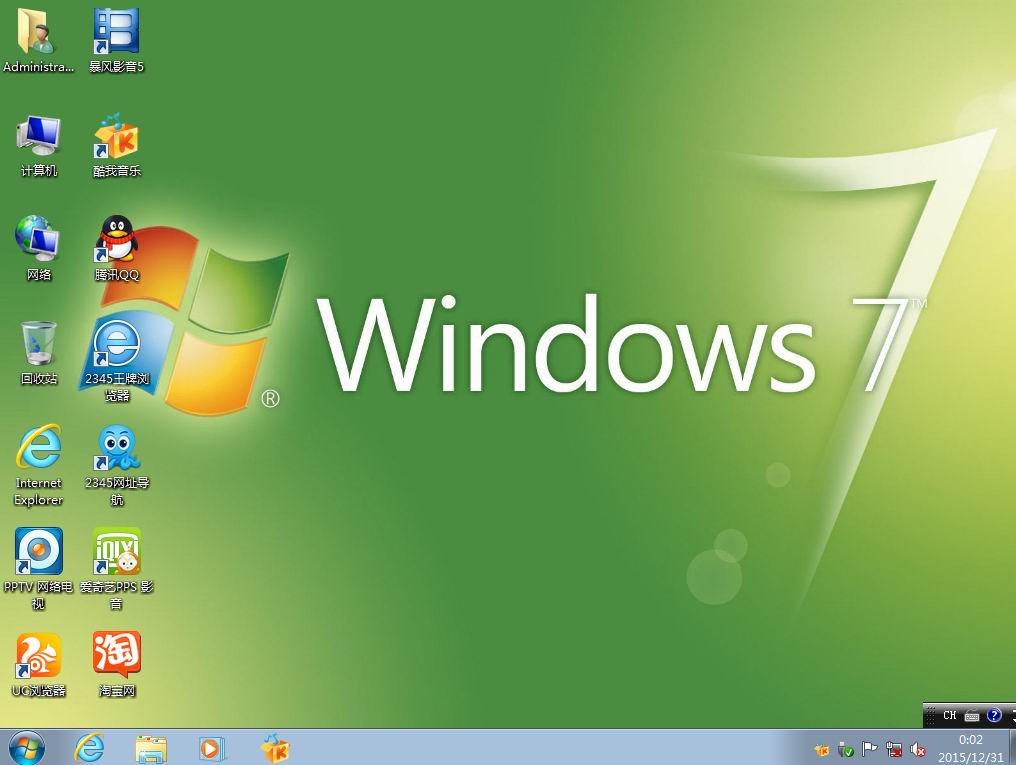Switch the CH input language indicator
This screenshot has width=1016, height=765.
tap(949, 715)
